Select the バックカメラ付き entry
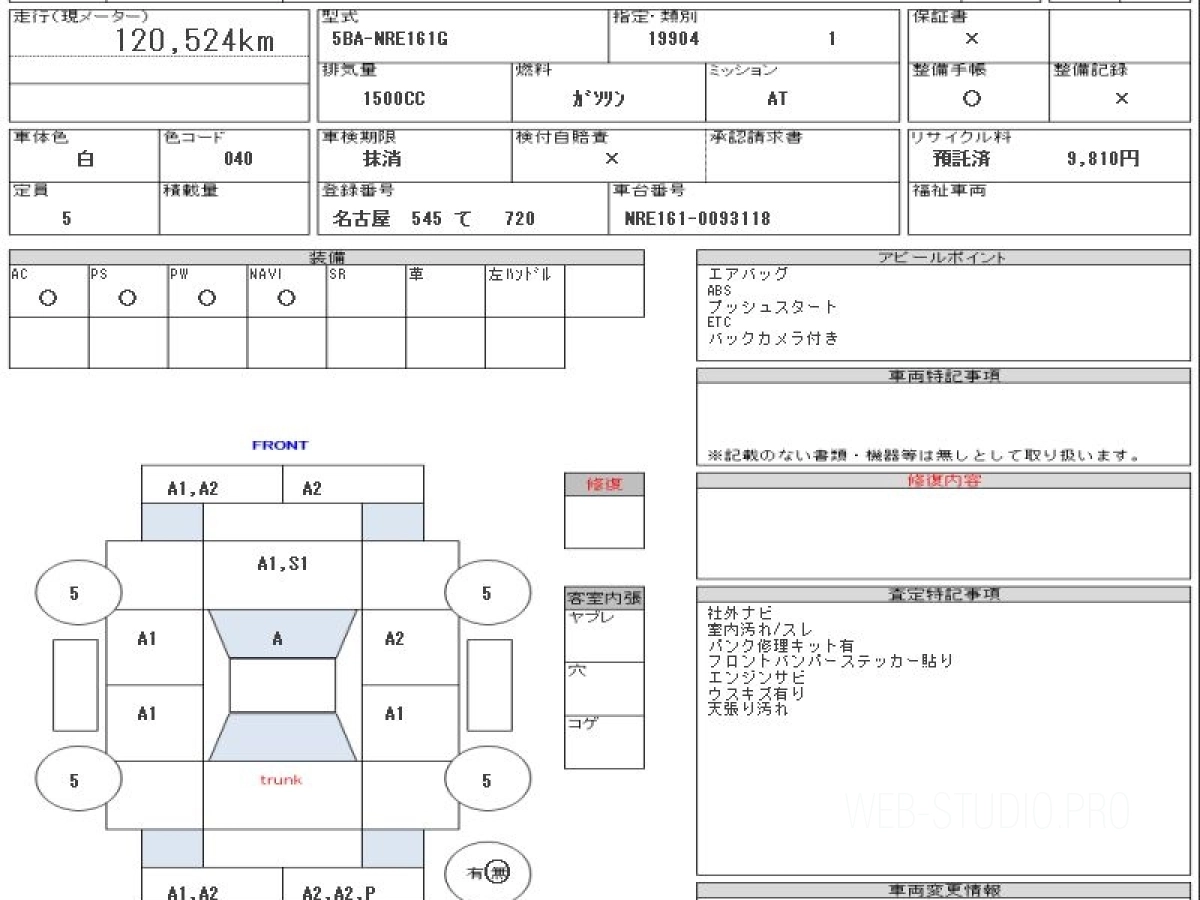The height and width of the screenshot is (900, 1200). [x=773, y=339]
